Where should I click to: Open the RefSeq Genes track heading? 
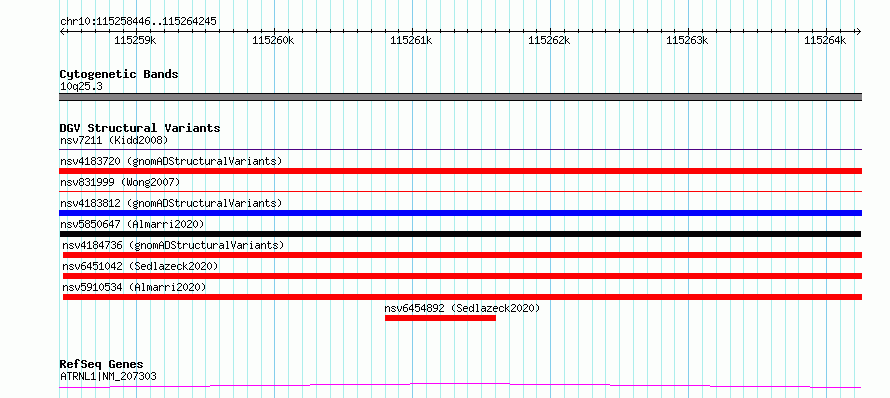coord(102,364)
